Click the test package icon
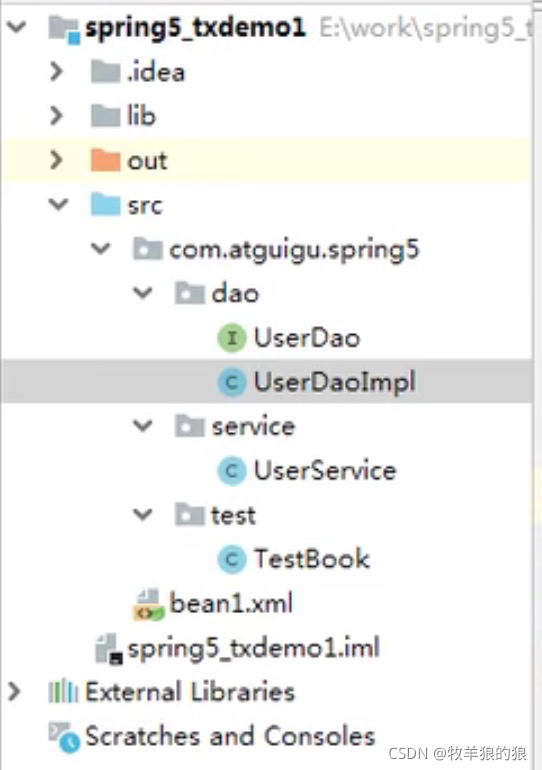Image resolution: width=542 pixels, height=770 pixels. pos(190,515)
